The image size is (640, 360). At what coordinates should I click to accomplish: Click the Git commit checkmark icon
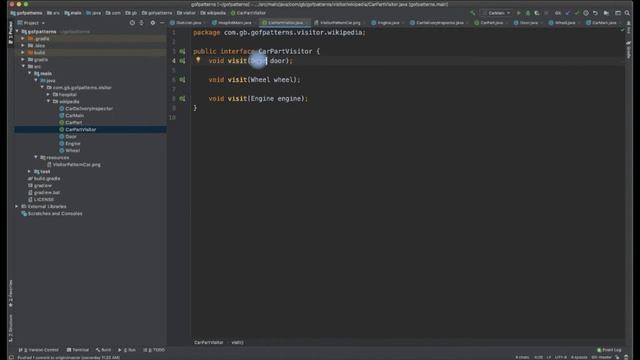(577, 13)
